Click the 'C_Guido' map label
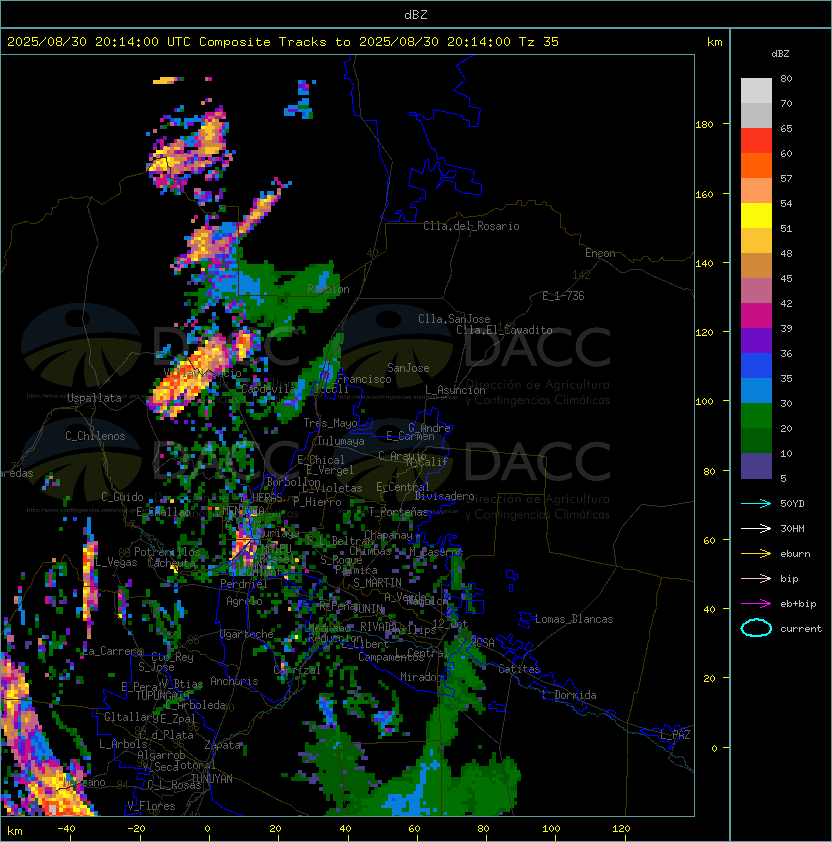The height and width of the screenshot is (842, 832). point(122,497)
